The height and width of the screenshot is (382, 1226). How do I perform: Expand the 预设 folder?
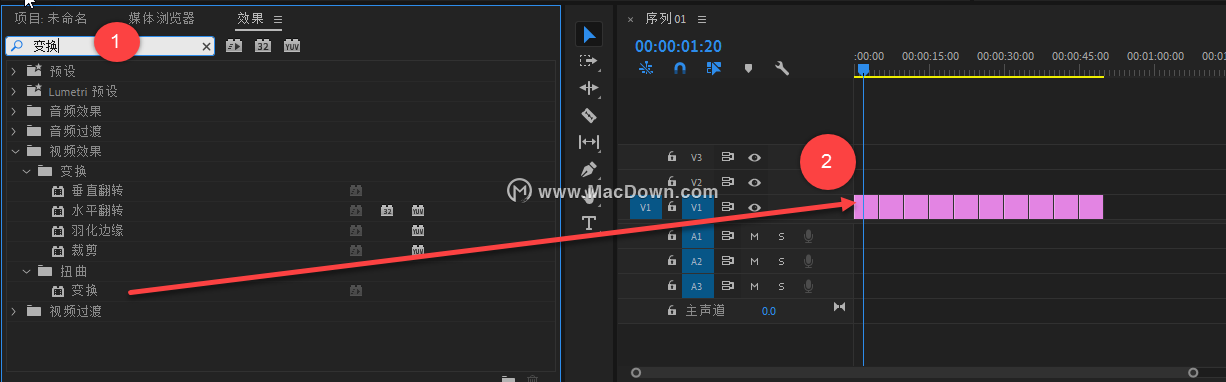pyautogui.click(x=14, y=71)
